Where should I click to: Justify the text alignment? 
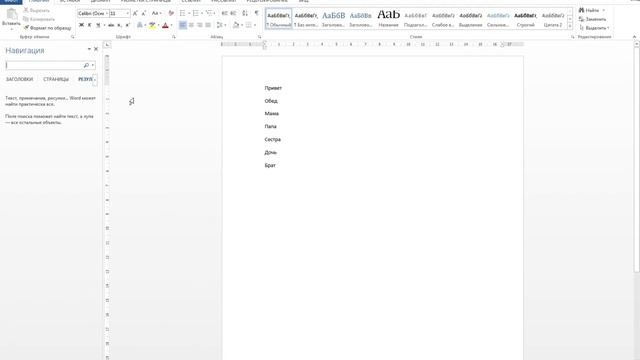tap(208, 25)
